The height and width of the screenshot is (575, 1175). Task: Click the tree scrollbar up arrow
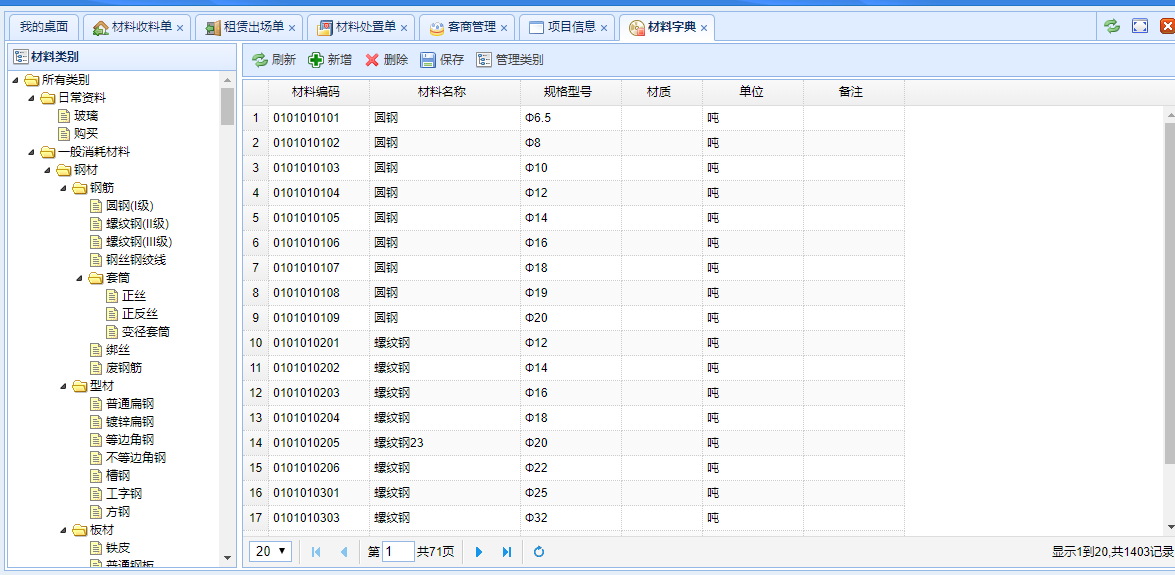click(228, 79)
